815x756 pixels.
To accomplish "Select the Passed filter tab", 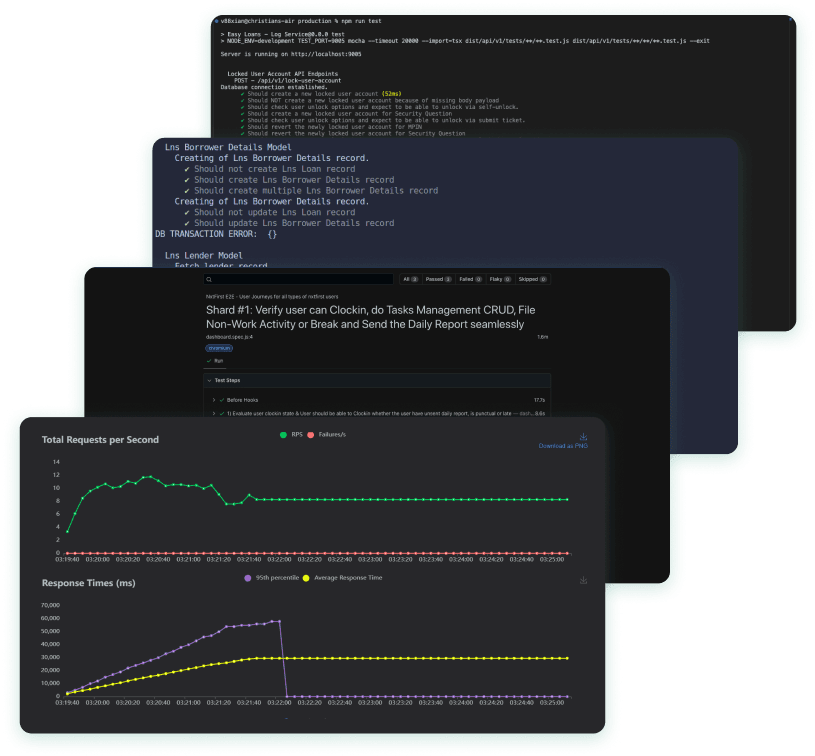I will click(438, 279).
